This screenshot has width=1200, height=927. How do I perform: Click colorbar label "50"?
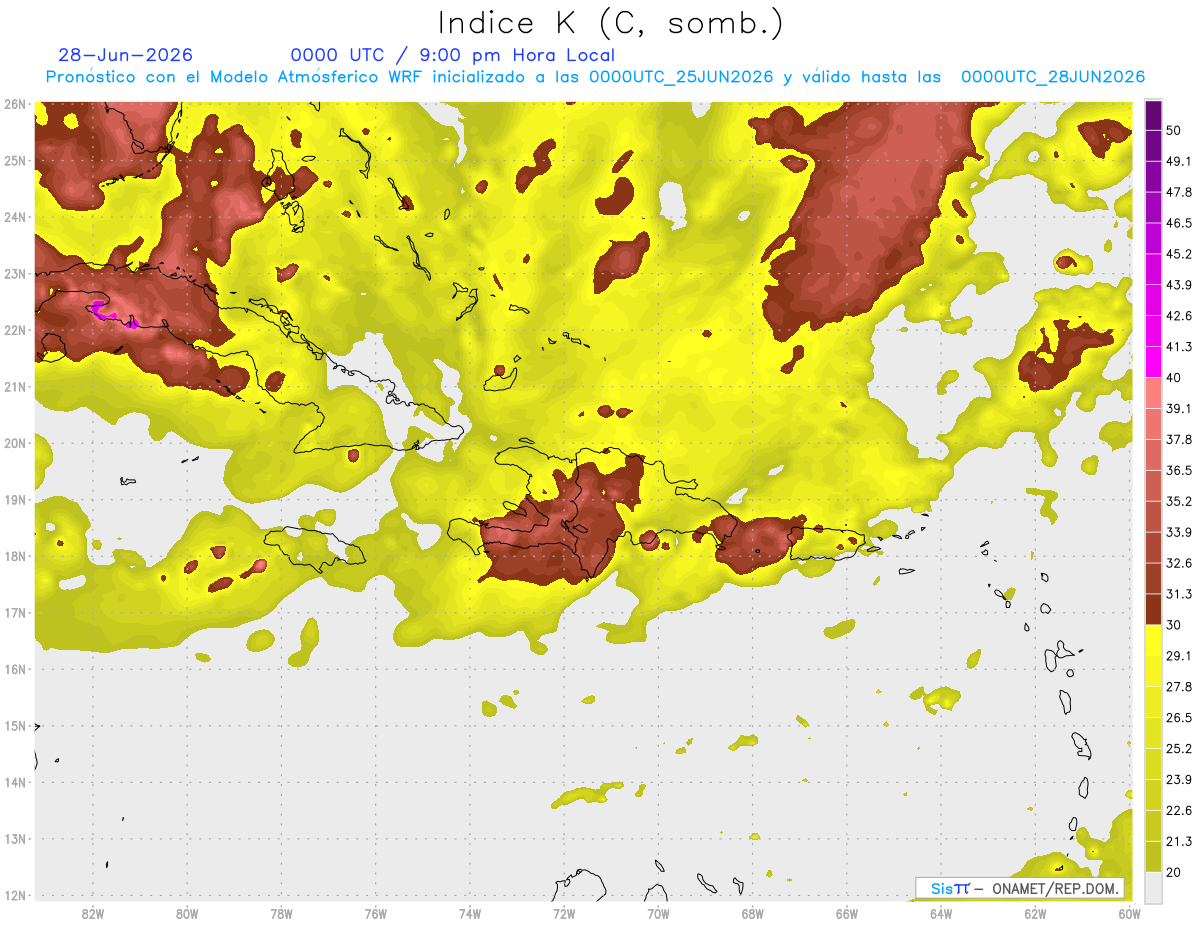(1174, 131)
